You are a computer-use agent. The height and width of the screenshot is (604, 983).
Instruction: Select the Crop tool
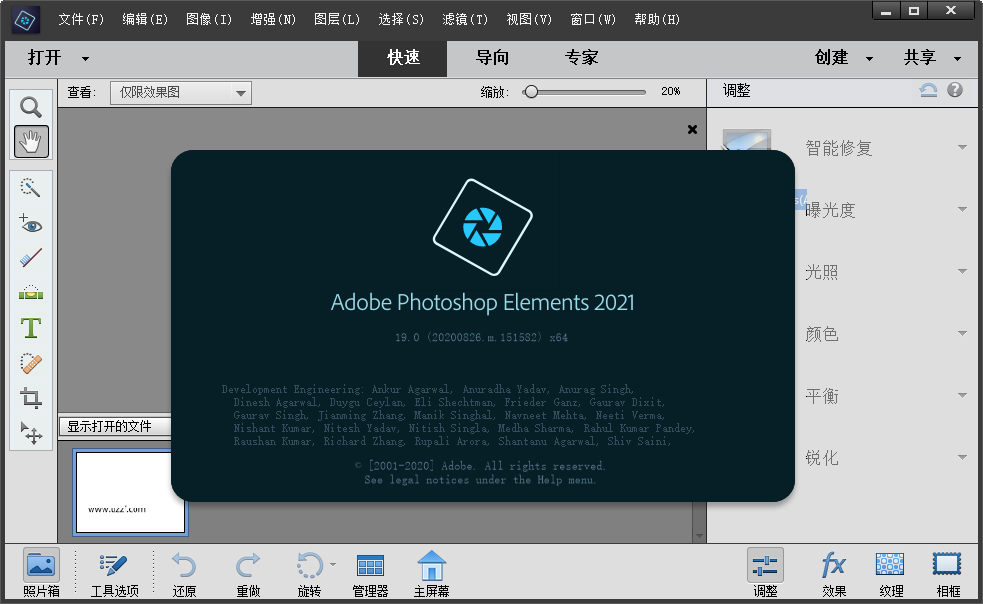[30, 398]
